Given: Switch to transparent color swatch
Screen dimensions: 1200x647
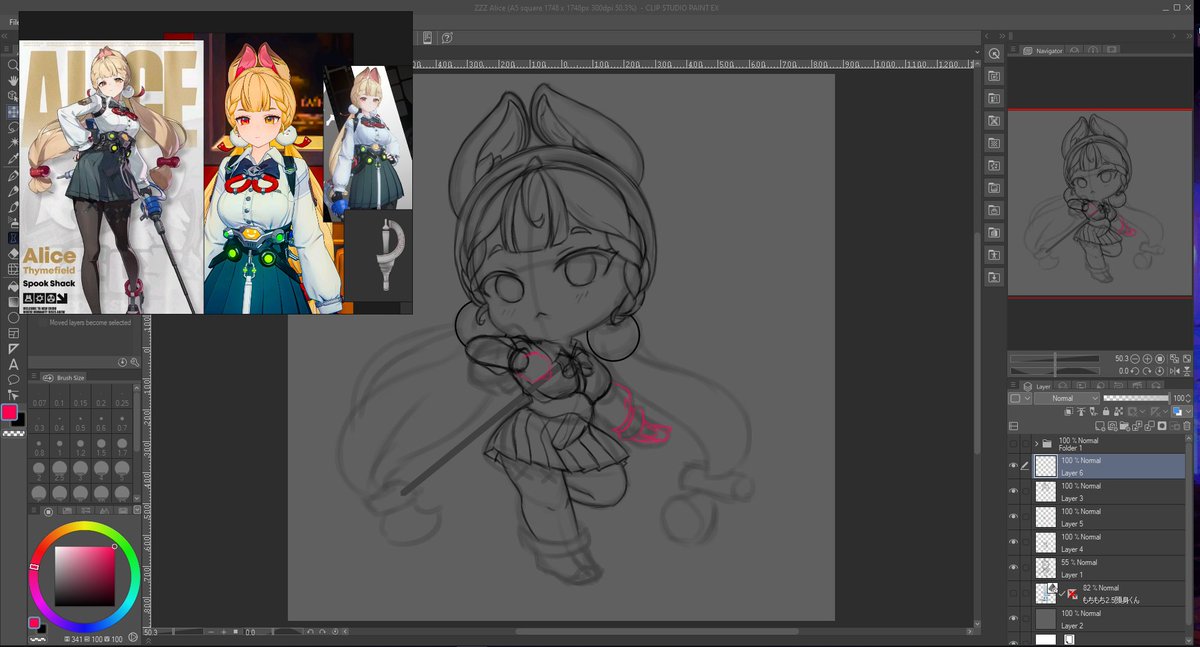Looking at the screenshot, I should coord(14,433).
